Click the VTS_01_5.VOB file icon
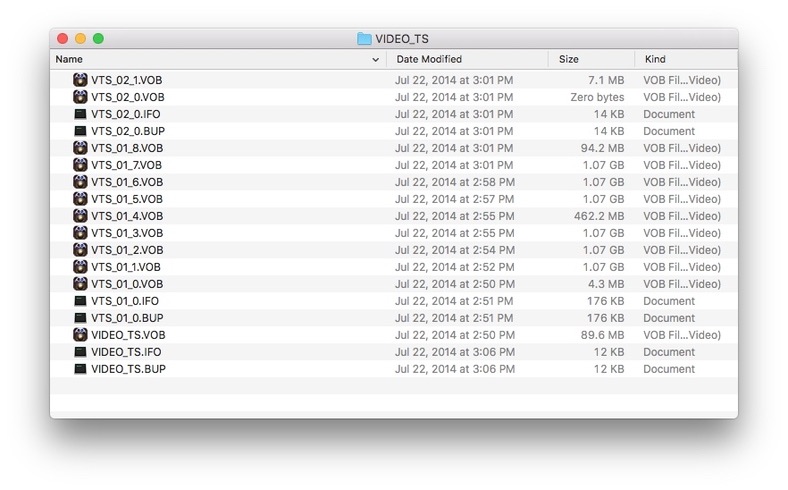This screenshot has width=788, height=490. pos(80,199)
